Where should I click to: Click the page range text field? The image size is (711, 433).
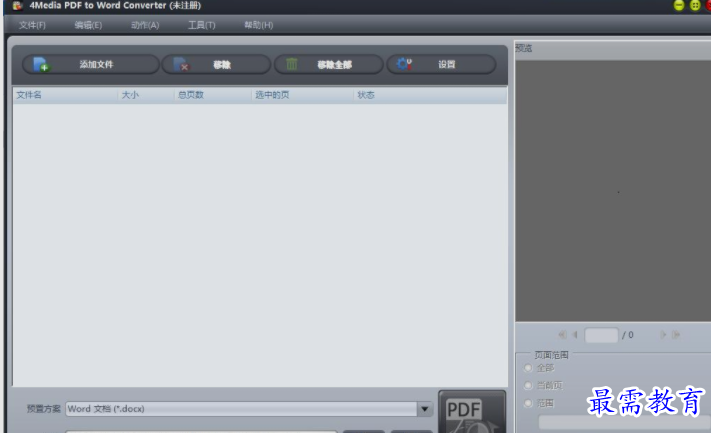[623, 422]
